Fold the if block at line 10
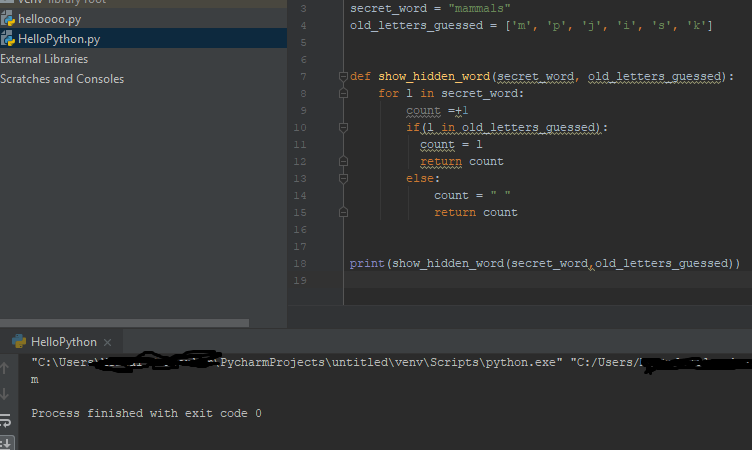The height and width of the screenshot is (450, 752). click(343, 128)
